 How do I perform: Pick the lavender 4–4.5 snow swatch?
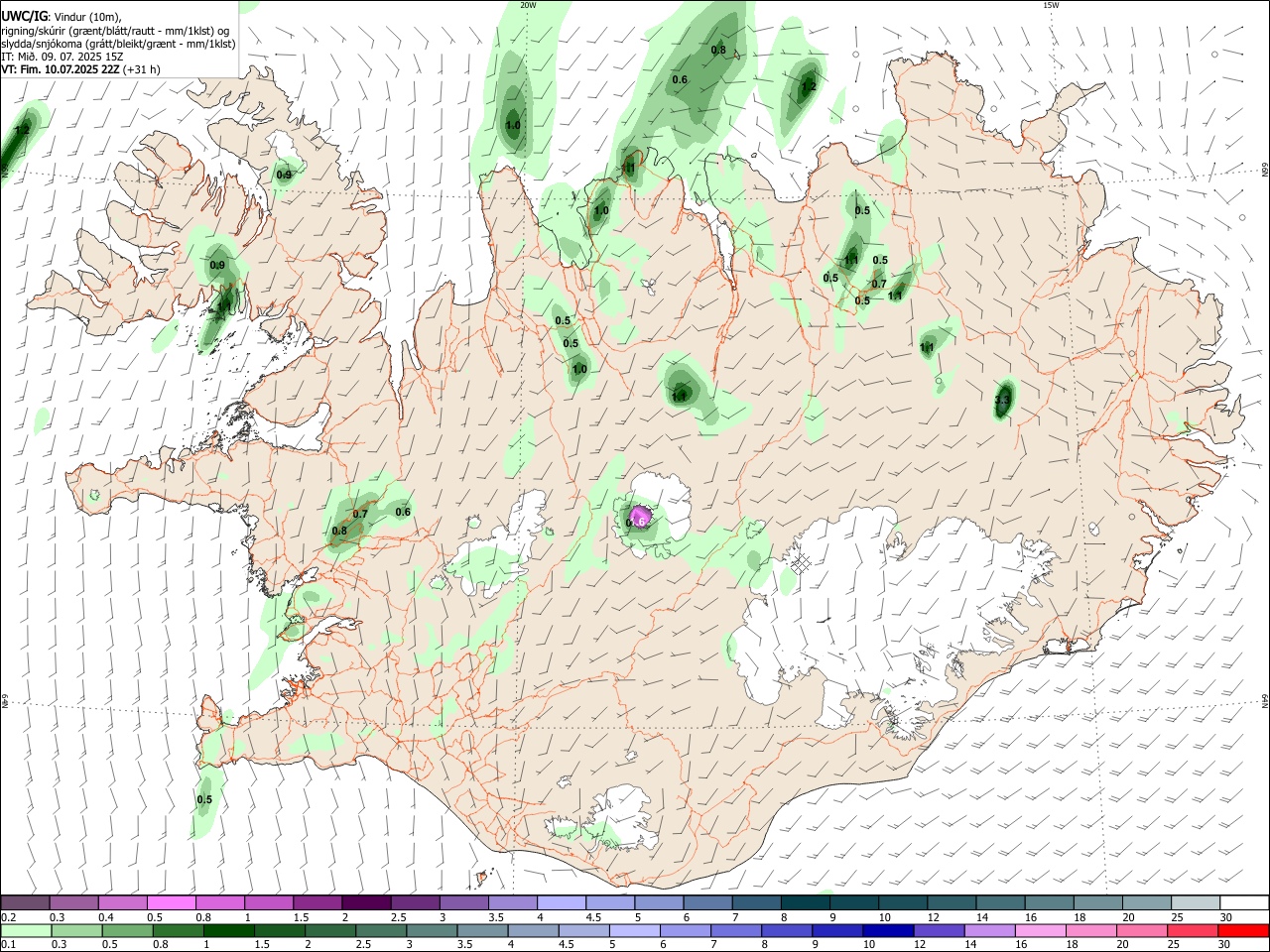pos(562,903)
